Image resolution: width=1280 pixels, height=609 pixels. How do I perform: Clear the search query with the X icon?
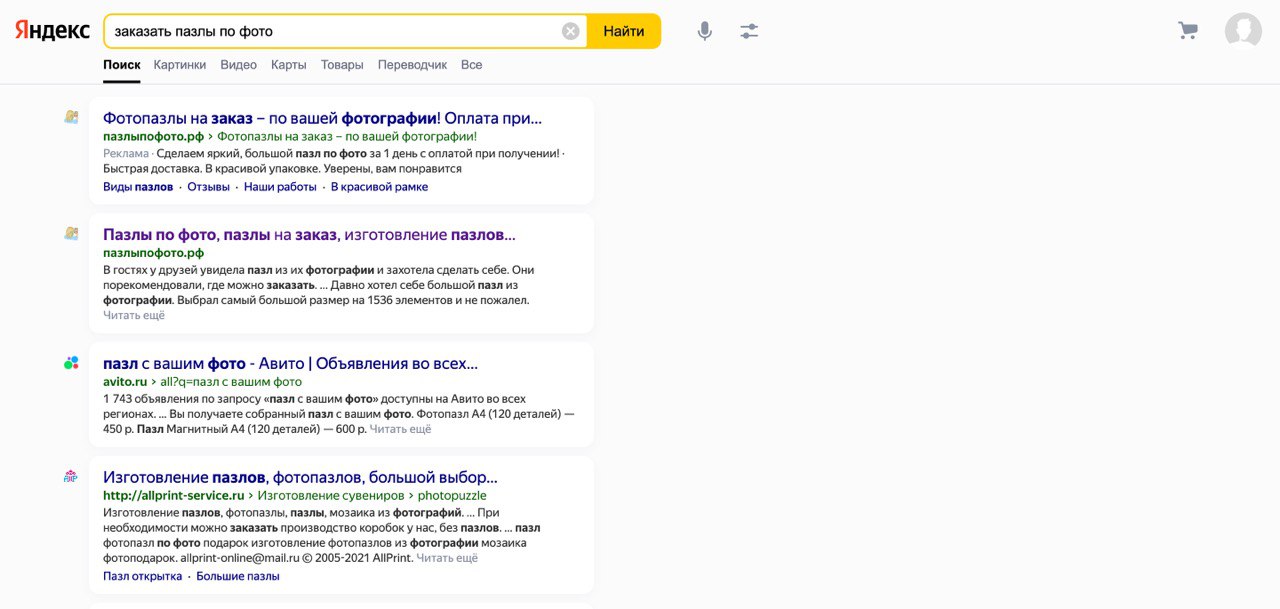[x=571, y=31]
